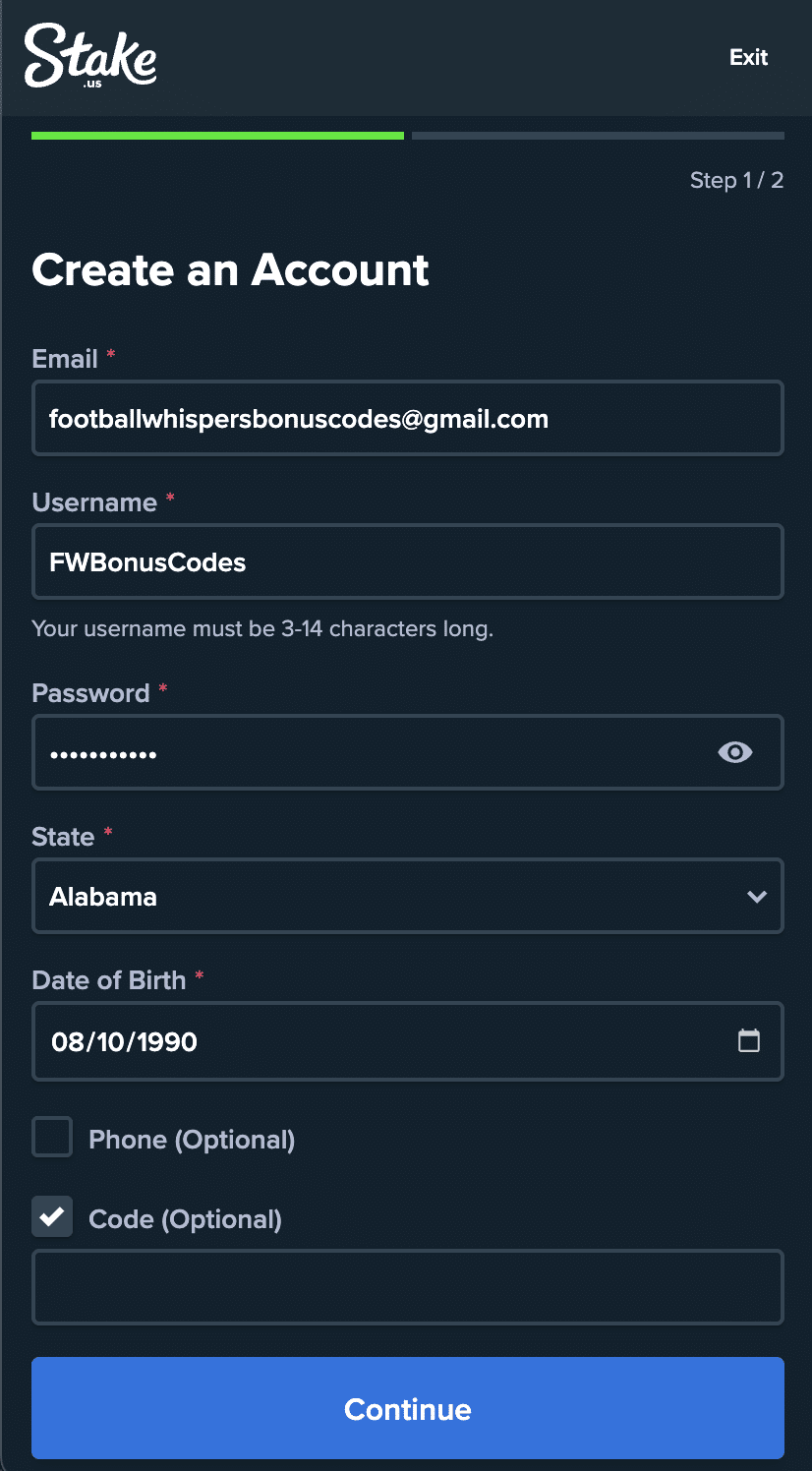Click inside the Email input field
Image resolution: width=812 pixels, height=1471 pixels.
(408, 418)
